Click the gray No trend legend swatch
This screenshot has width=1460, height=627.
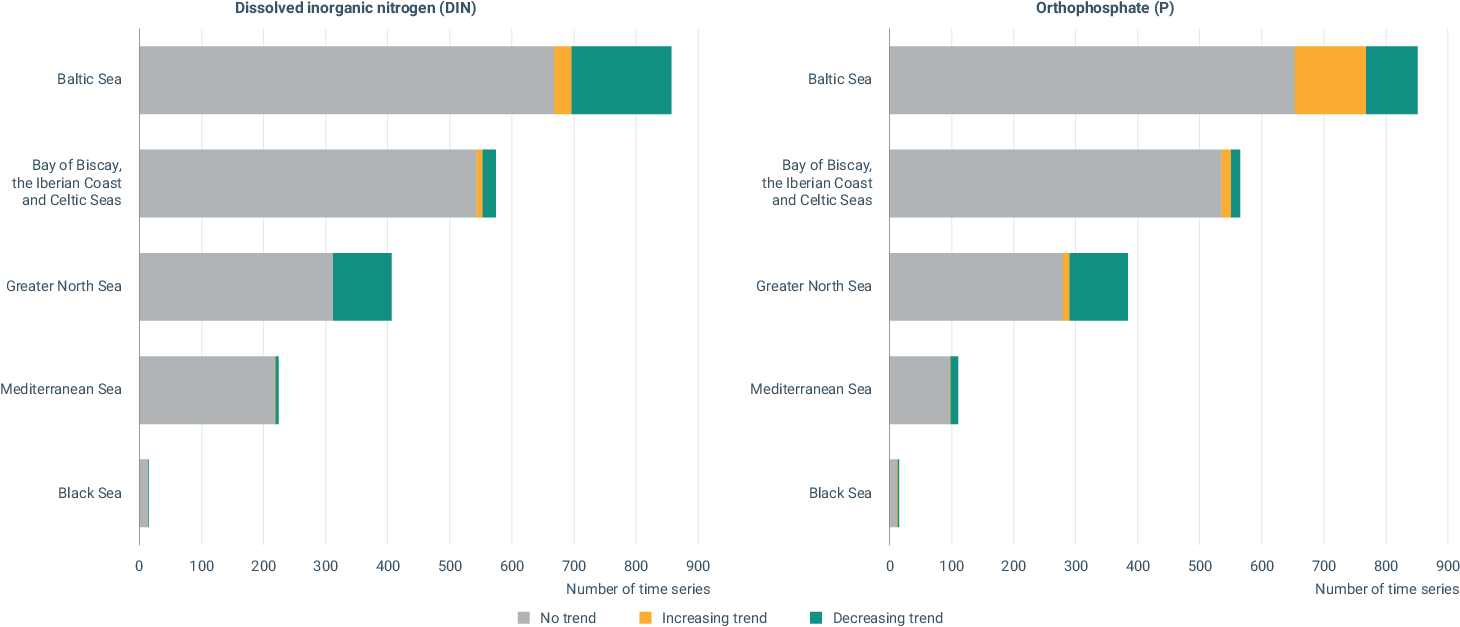523,618
